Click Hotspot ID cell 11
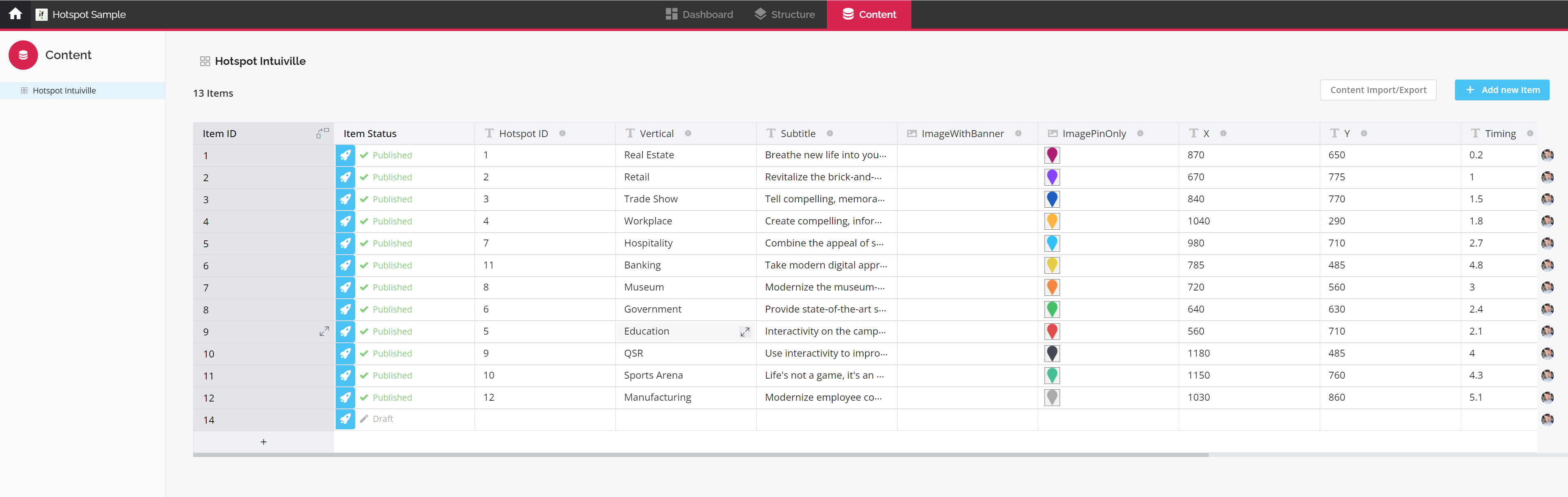Viewport: 1568px width, 497px height. (545, 265)
